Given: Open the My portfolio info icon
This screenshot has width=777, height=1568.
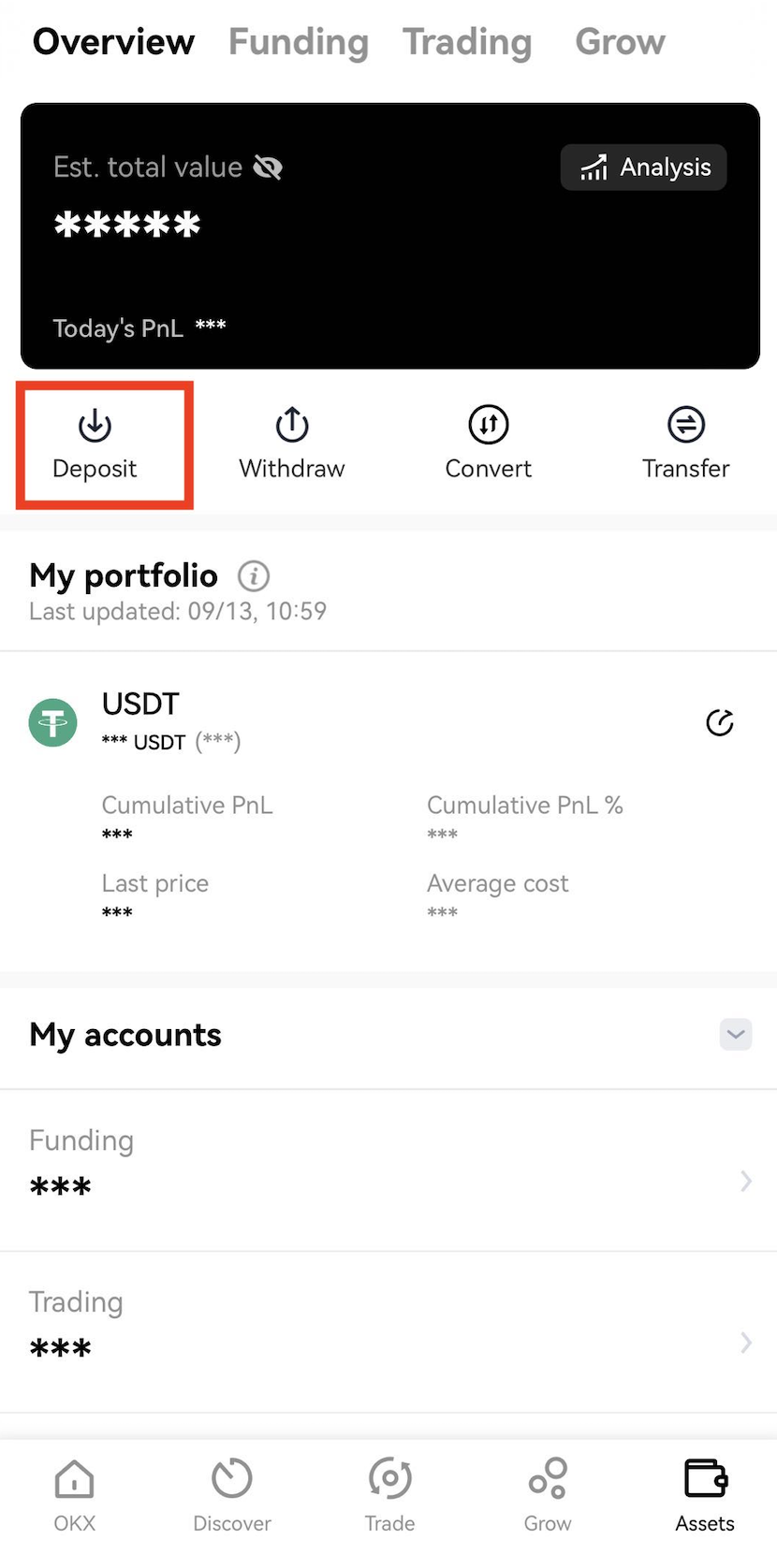Looking at the screenshot, I should 254,575.
